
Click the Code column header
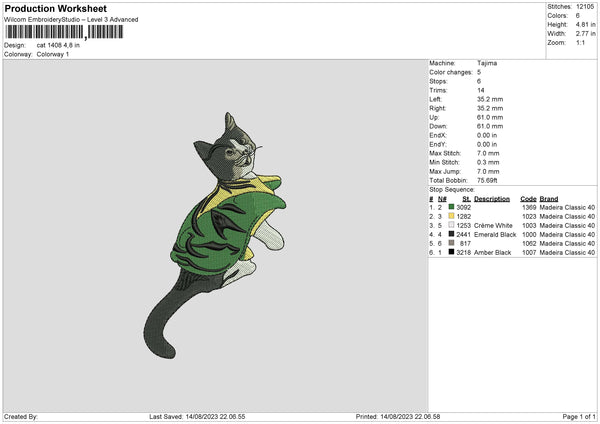(x=528, y=198)
